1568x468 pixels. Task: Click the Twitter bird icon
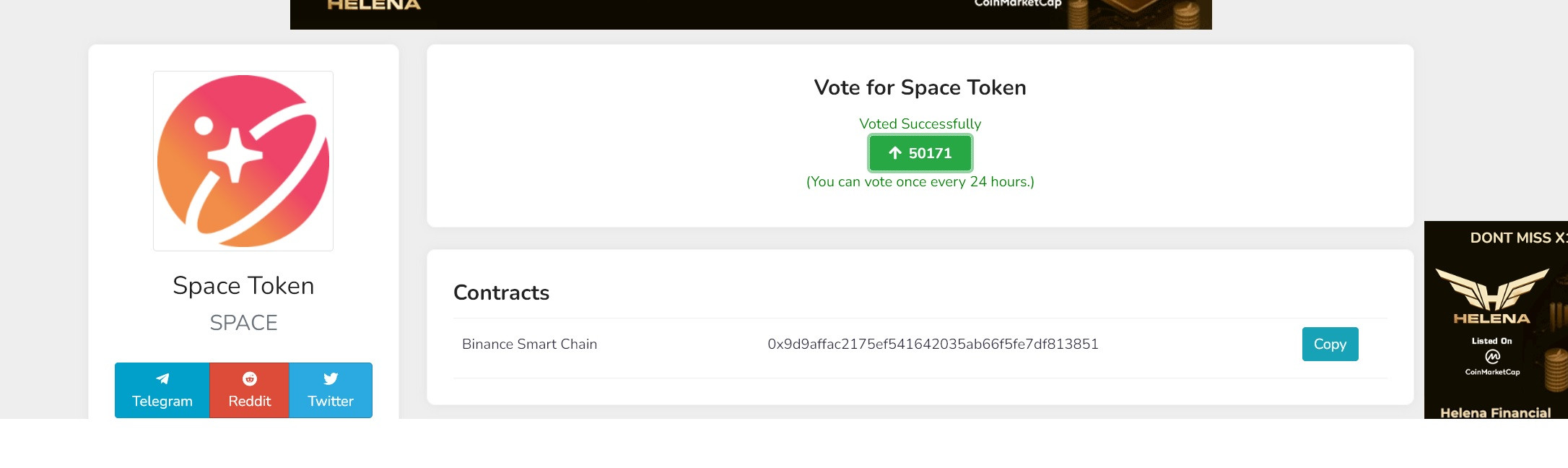[331, 378]
